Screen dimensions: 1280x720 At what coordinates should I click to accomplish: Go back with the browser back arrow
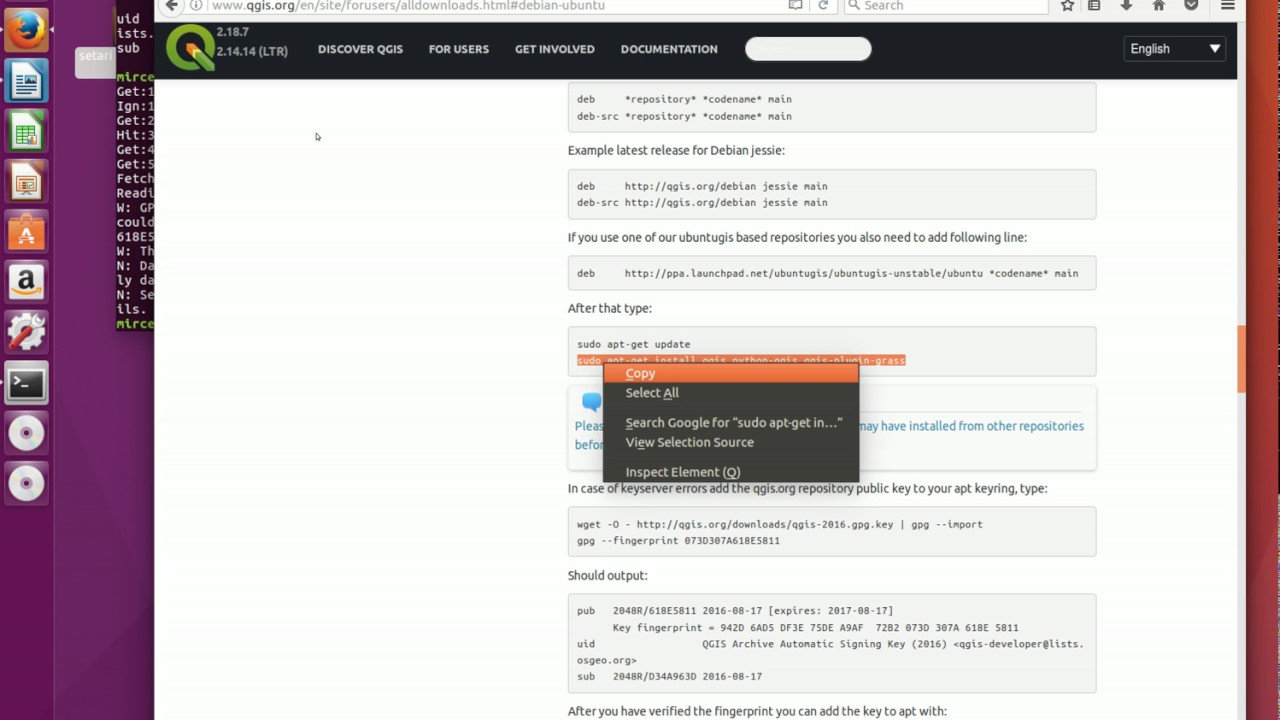171,6
